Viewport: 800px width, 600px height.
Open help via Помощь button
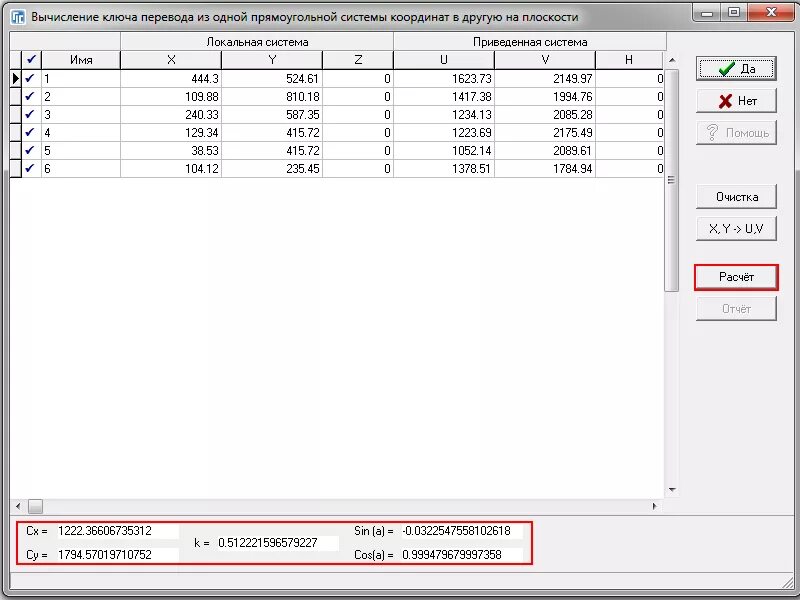coord(736,133)
